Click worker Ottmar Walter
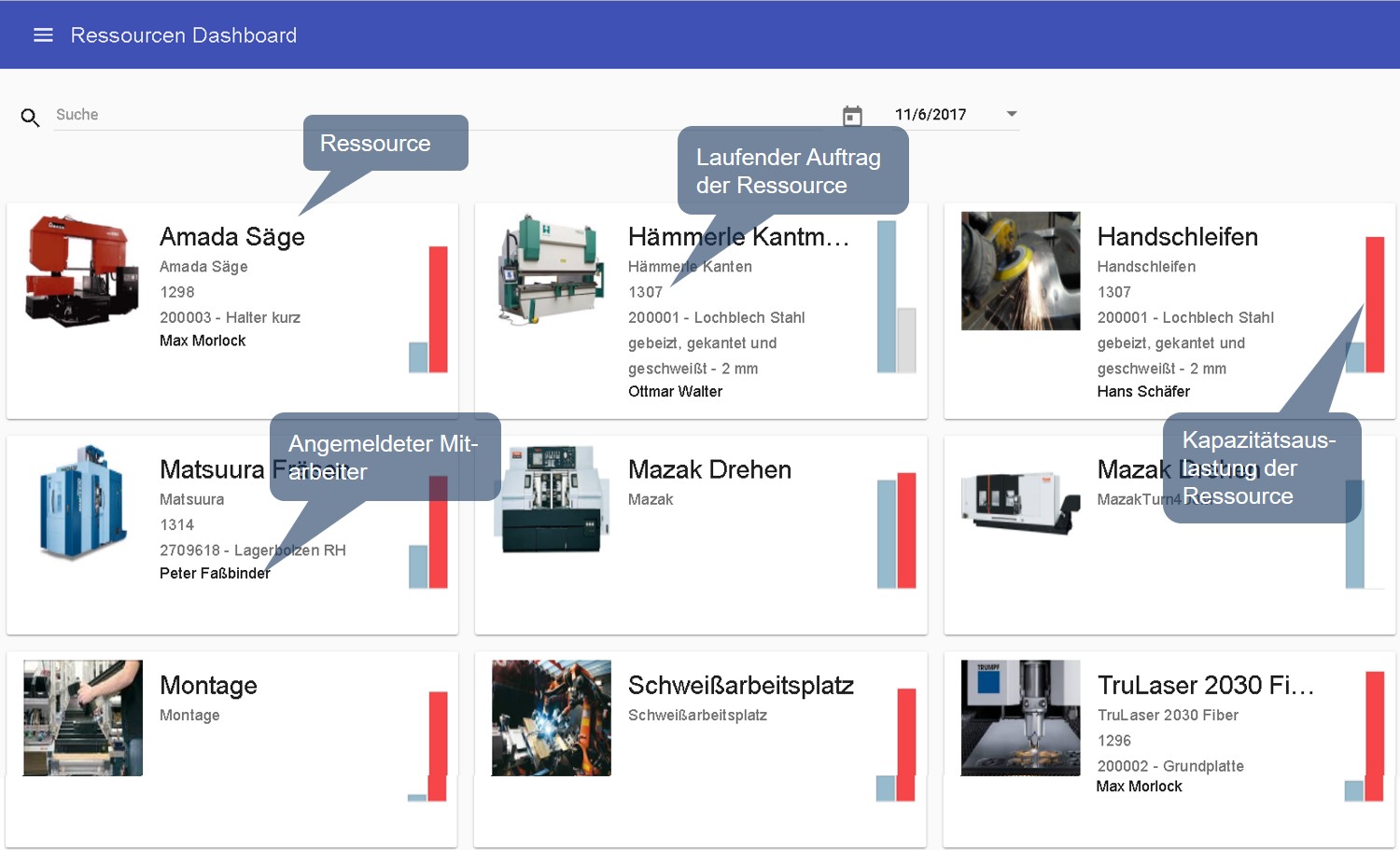The width and height of the screenshot is (1400, 850). (675, 392)
